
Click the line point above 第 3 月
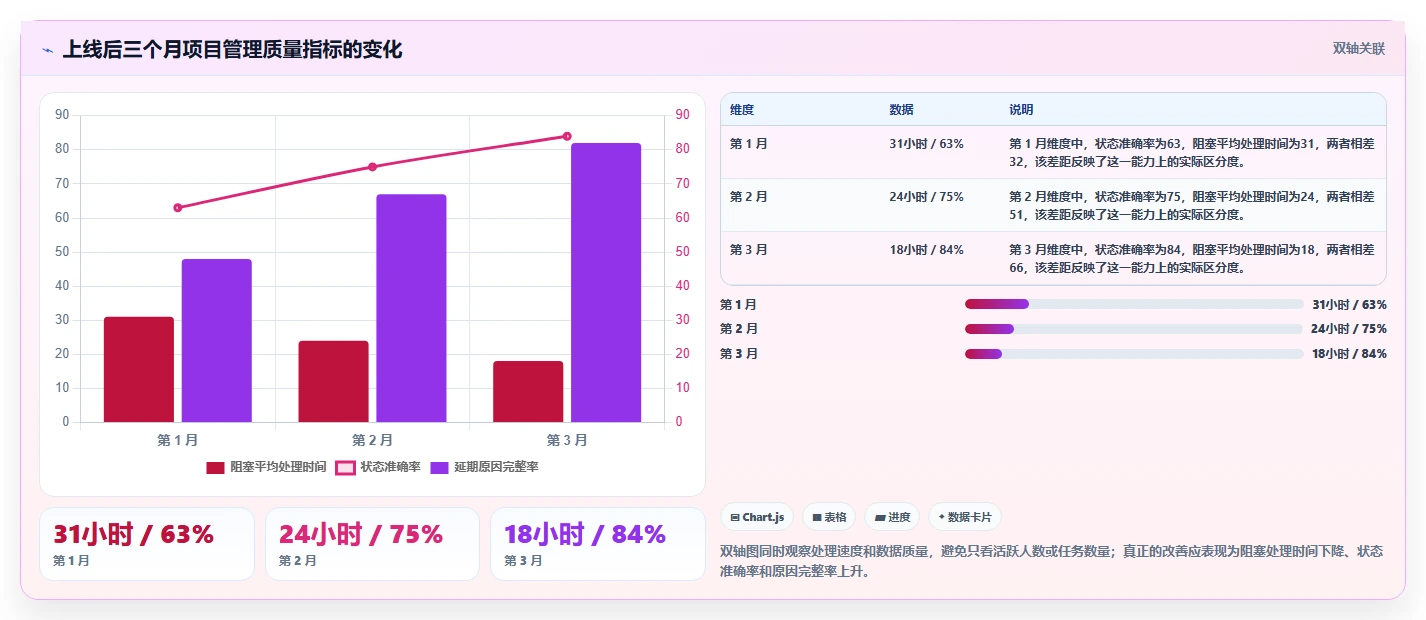[x=567, y=136]
